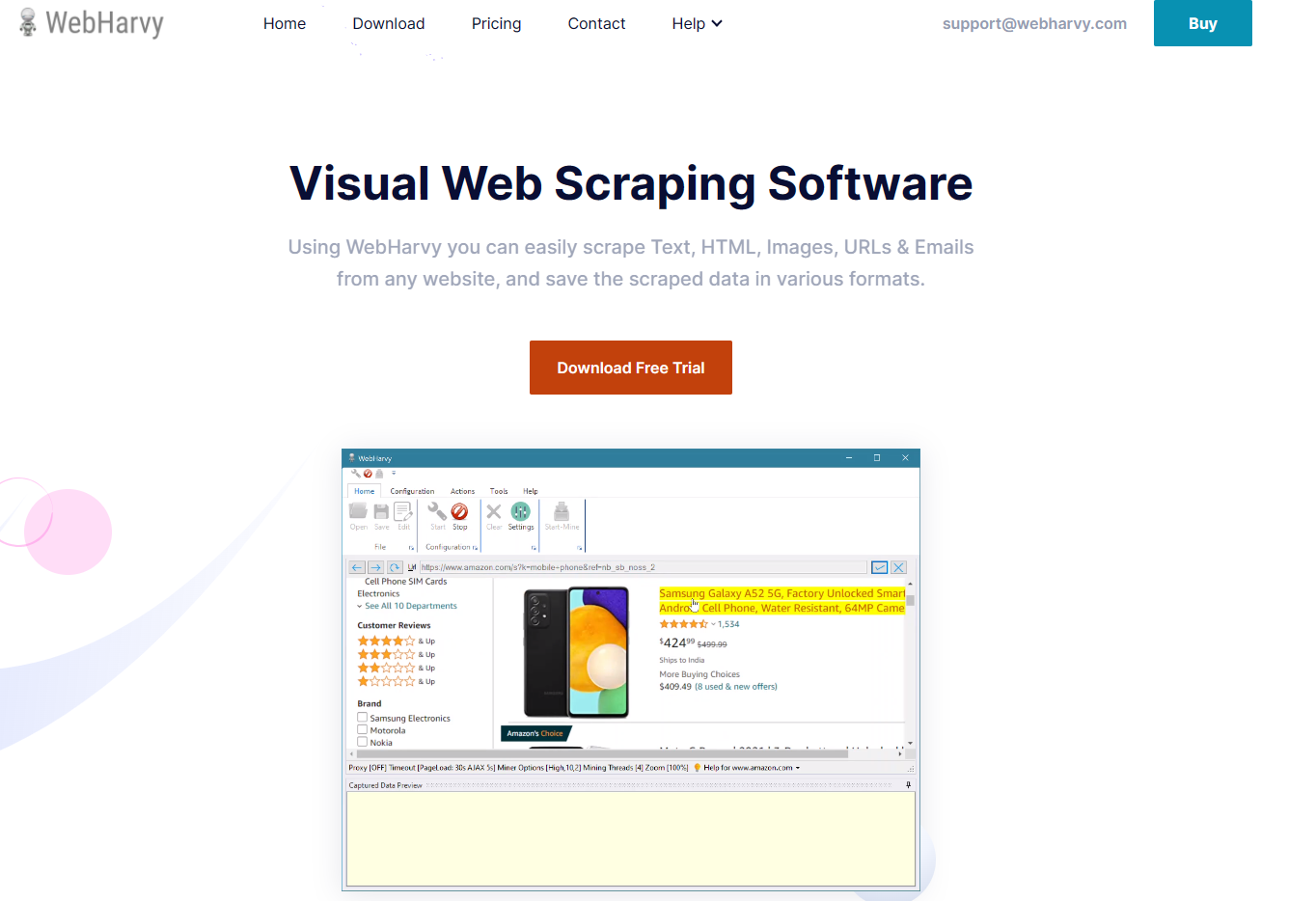This screenshot has width=1316, height=901.
Task: Click the Clear icon in the ribbon
Action: (x=494, y=511)
